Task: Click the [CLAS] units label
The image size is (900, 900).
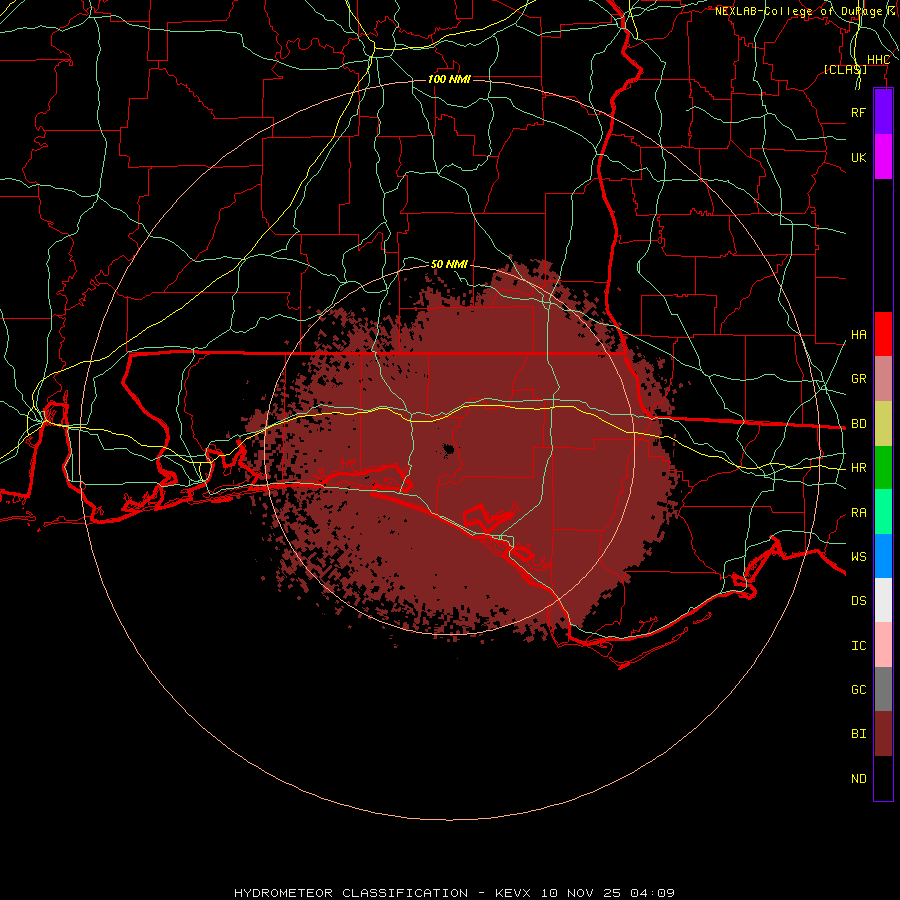Action: pyautogui.click(x=845, y=69)
